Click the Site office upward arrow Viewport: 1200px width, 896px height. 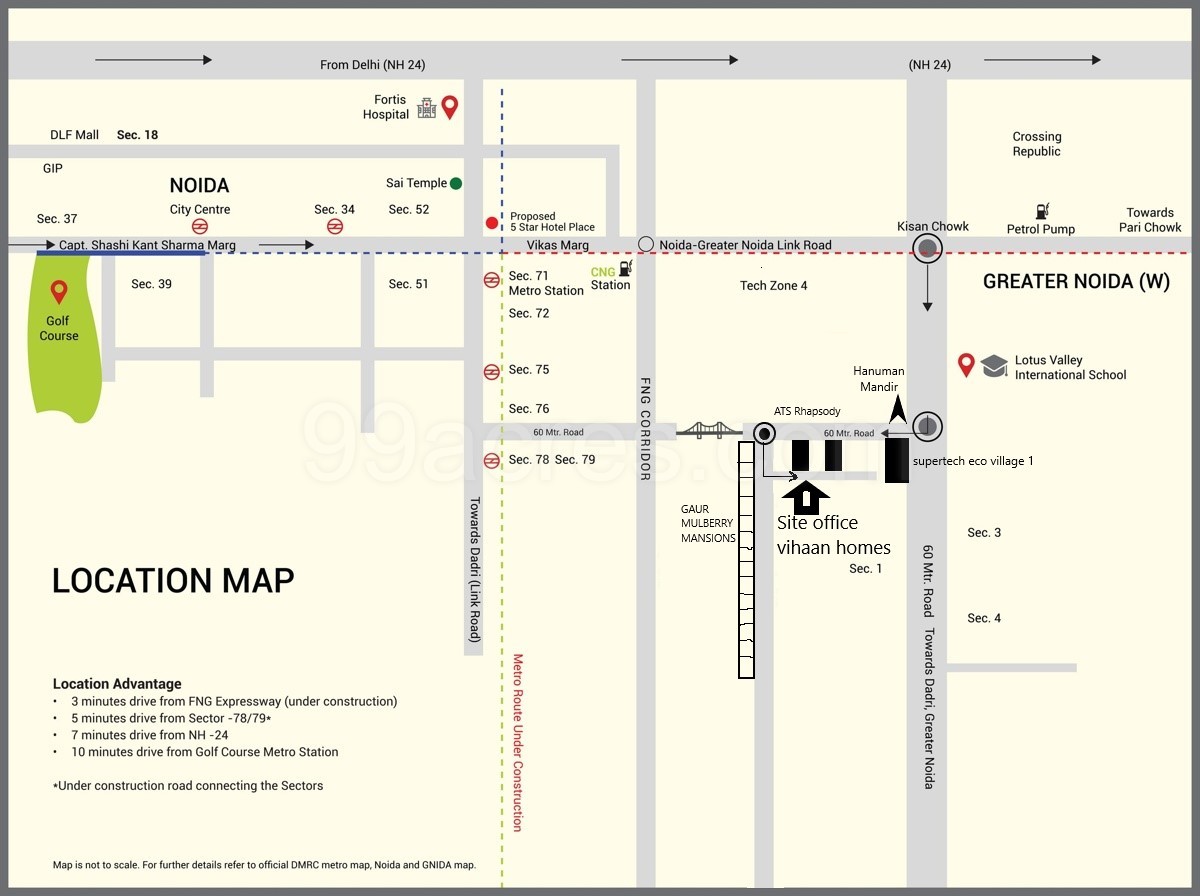(x=805, y=497)
